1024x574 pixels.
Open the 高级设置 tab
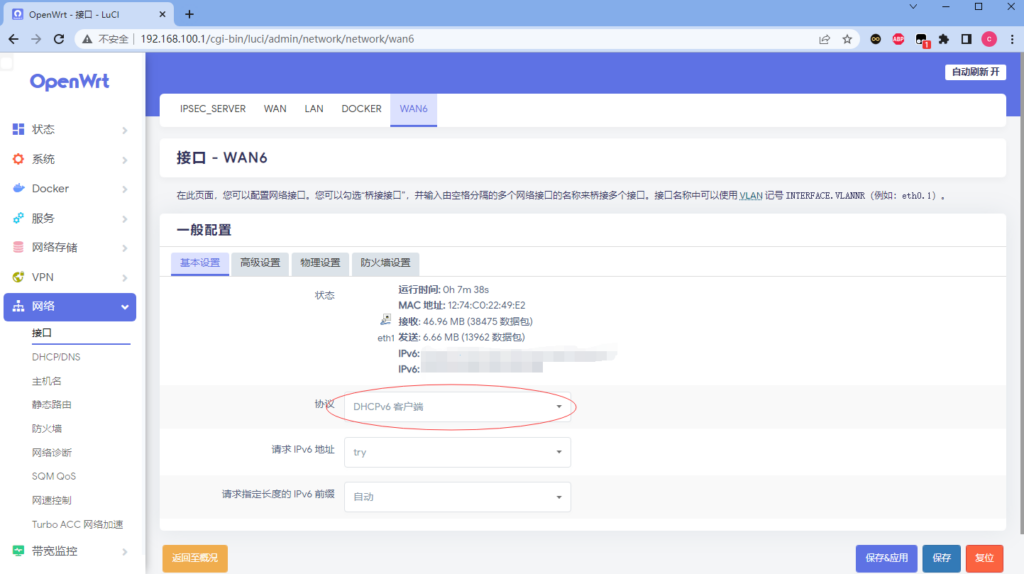pyautogui.click(x=260, y=263)
